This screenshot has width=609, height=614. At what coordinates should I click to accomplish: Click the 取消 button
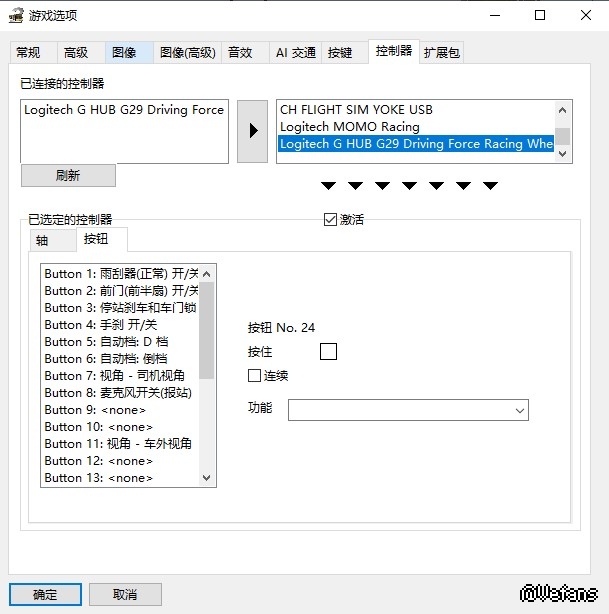(125, 594)
